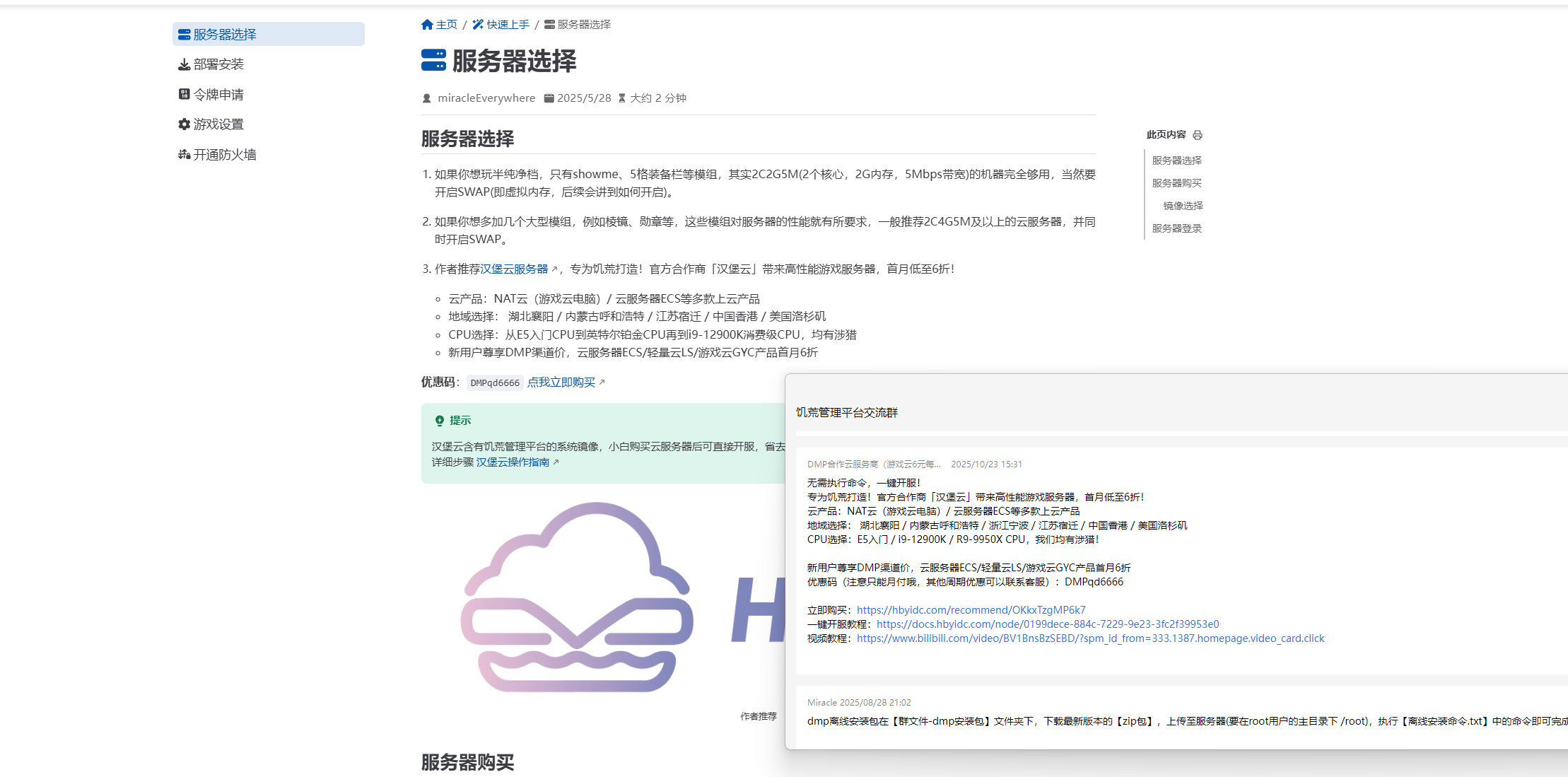Click the author icon beside miracleEverywhere

click(x=426, y=98)
